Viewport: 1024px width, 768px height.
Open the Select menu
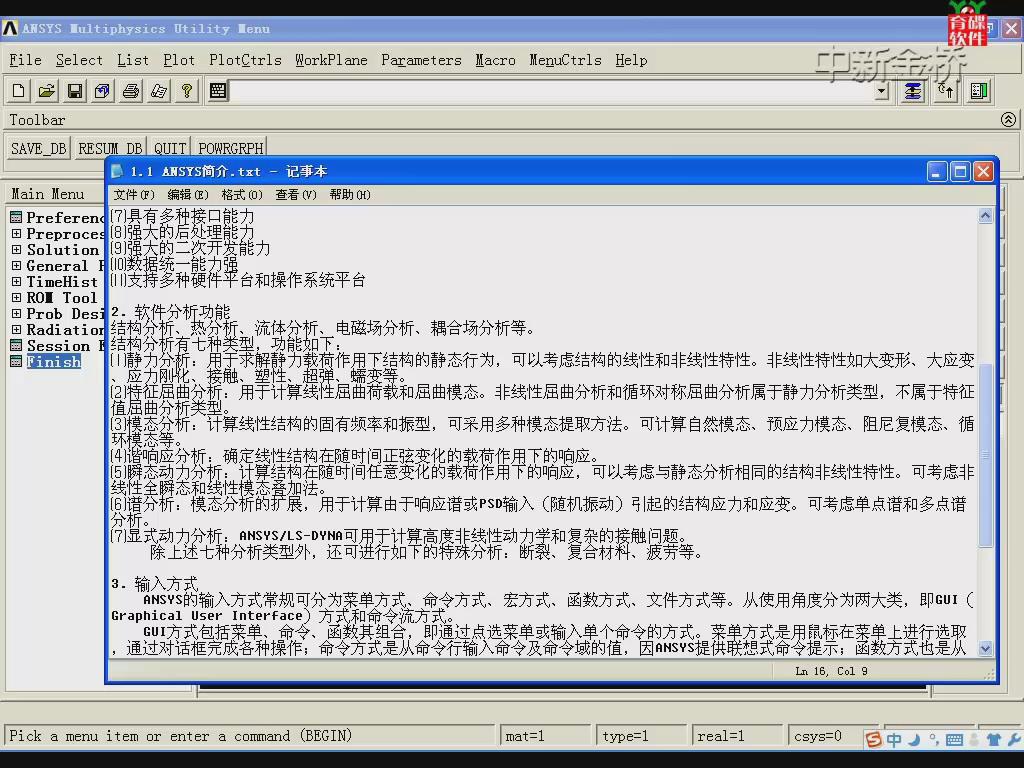tap(79, 60)
